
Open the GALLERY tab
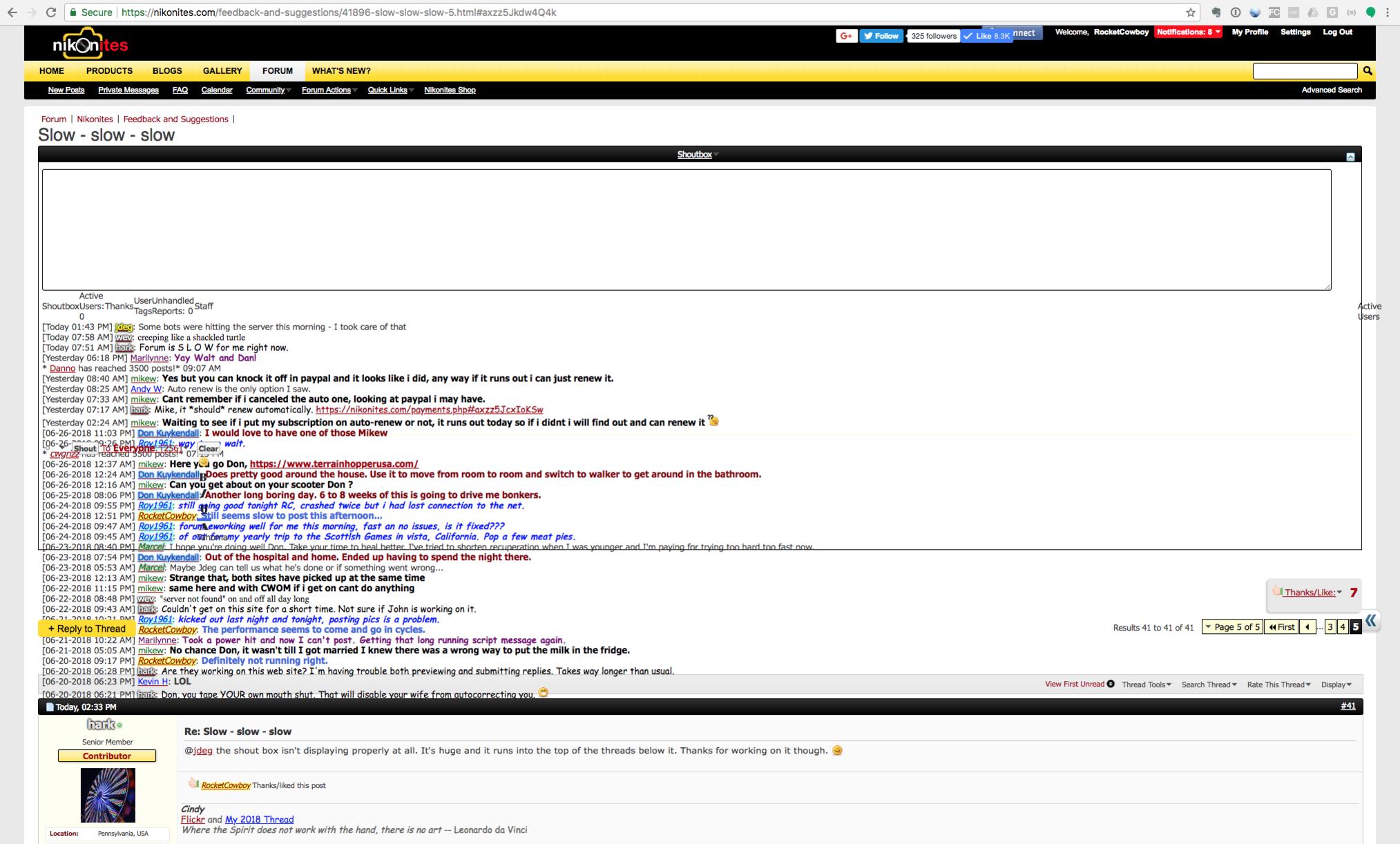coord(222,70)
